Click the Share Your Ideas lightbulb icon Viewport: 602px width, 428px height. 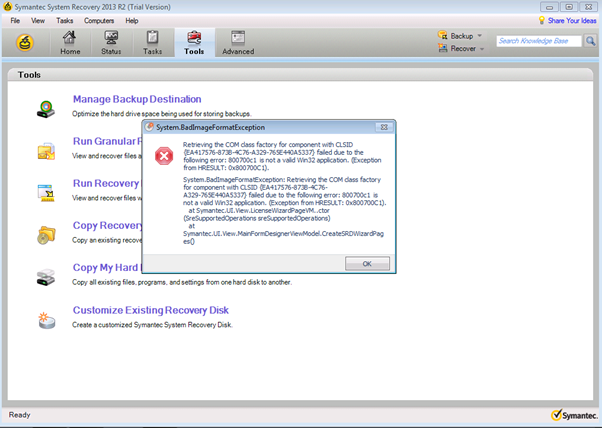(x=542, y=20)
